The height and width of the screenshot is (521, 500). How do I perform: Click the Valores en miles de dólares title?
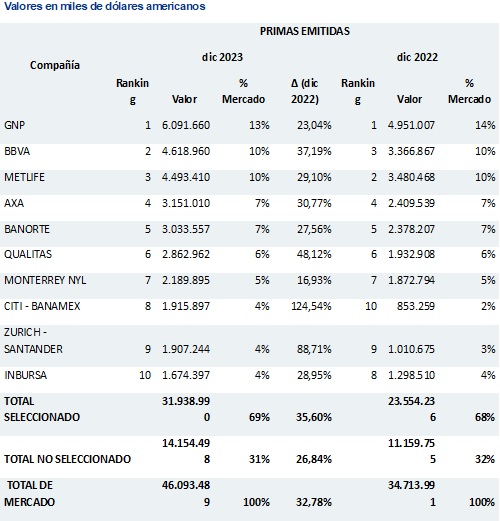pyautogui.click(x=105, y=6)
